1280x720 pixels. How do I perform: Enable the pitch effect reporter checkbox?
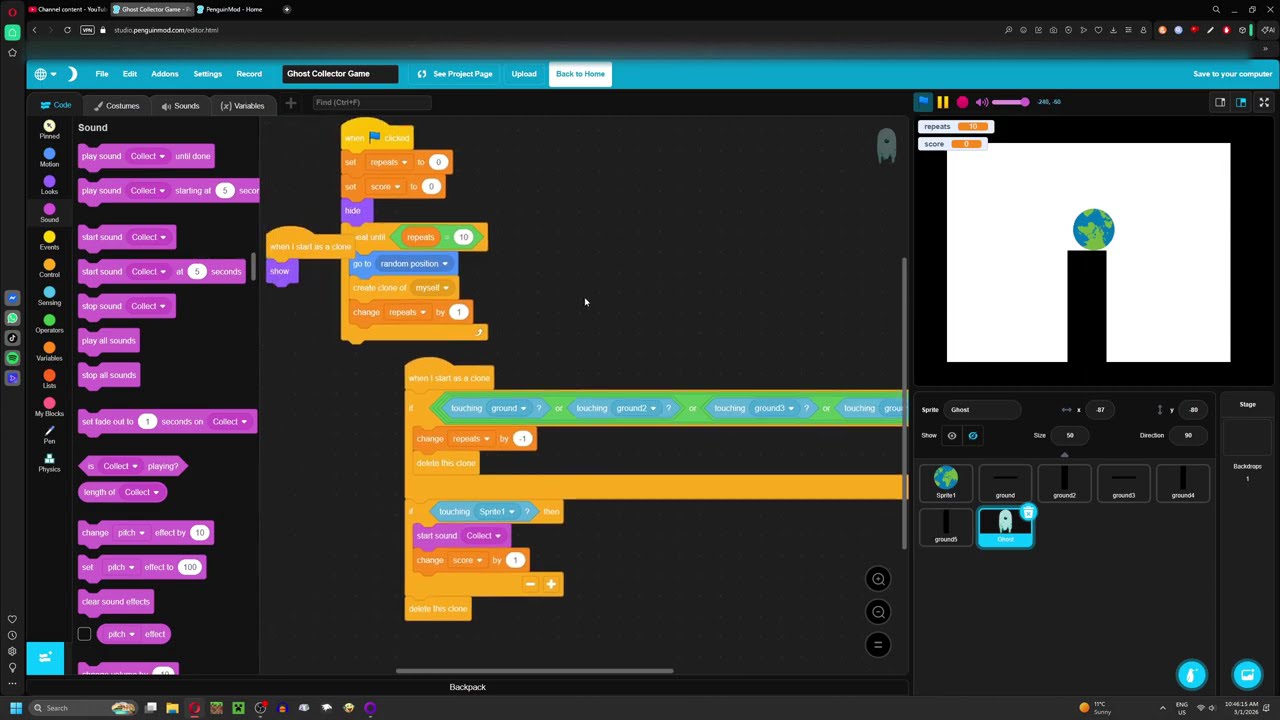coord(85,634)
